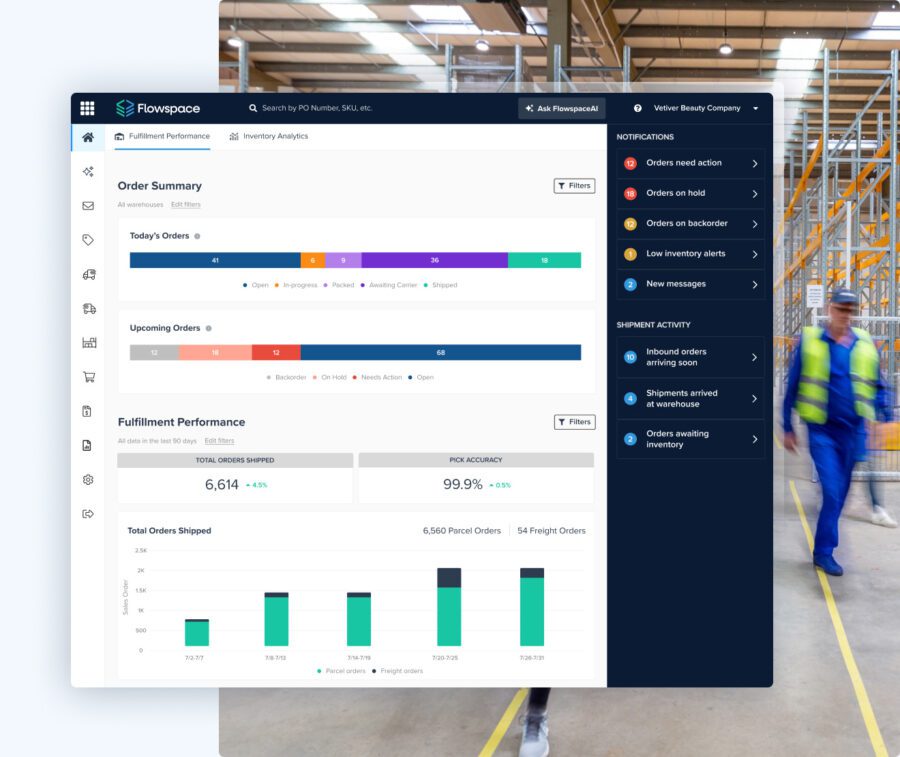Expand Inbound orders arriving soon
The width and height of the screenshot is (900, 757).
[690, 357]
